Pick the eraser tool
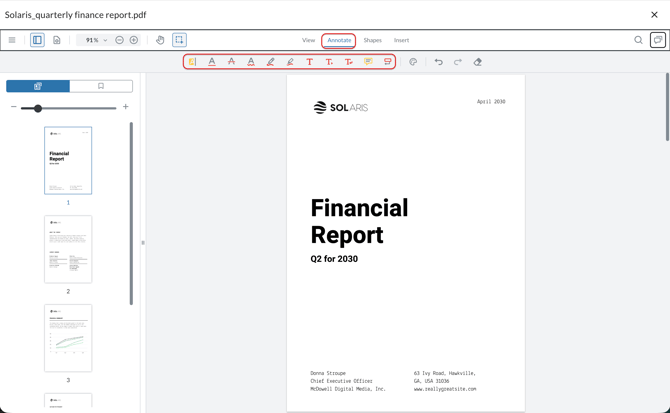 click(x=477, y=62)
